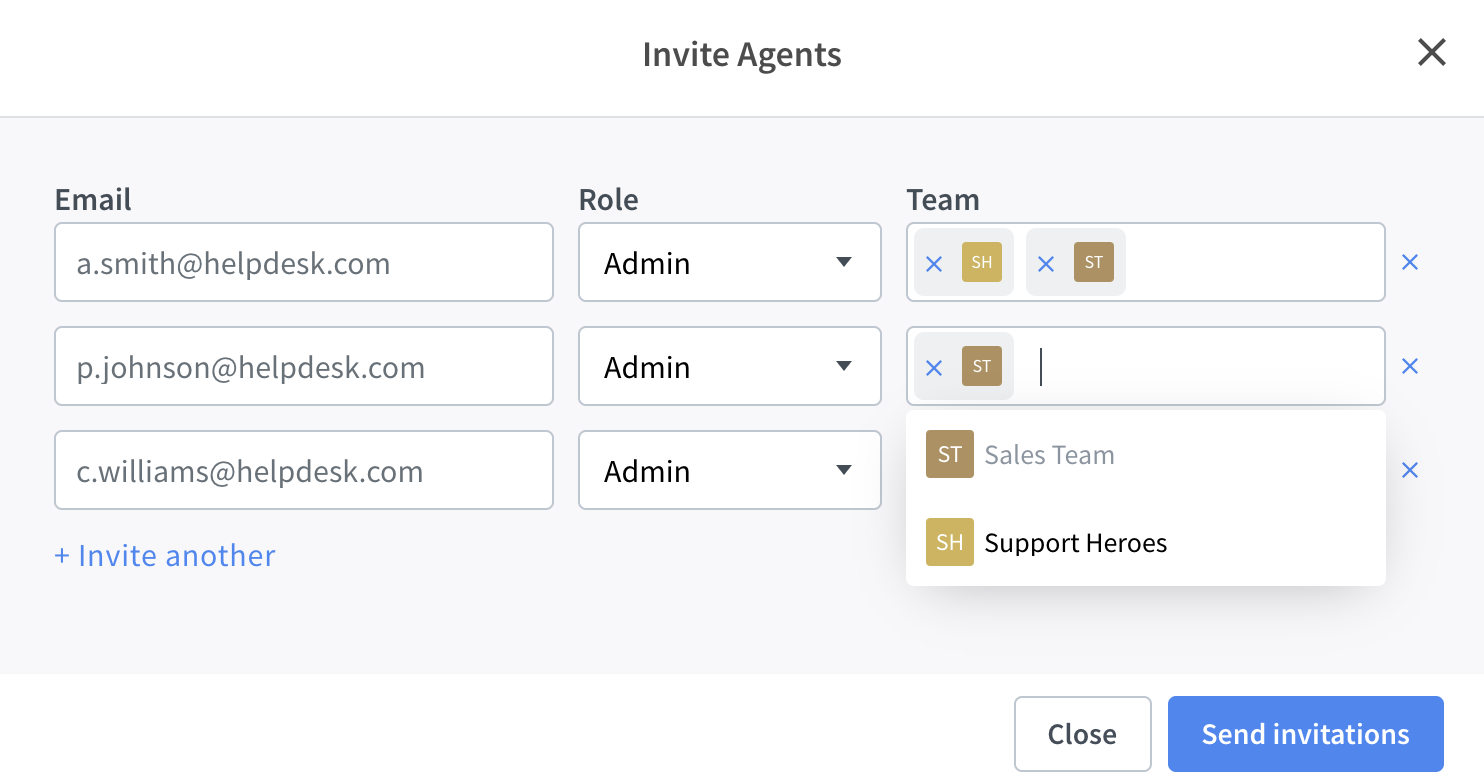Focus the c.williams@helpdesk.com email field
The height and width of the screenshot is (782, 1484).
(304, 470)
